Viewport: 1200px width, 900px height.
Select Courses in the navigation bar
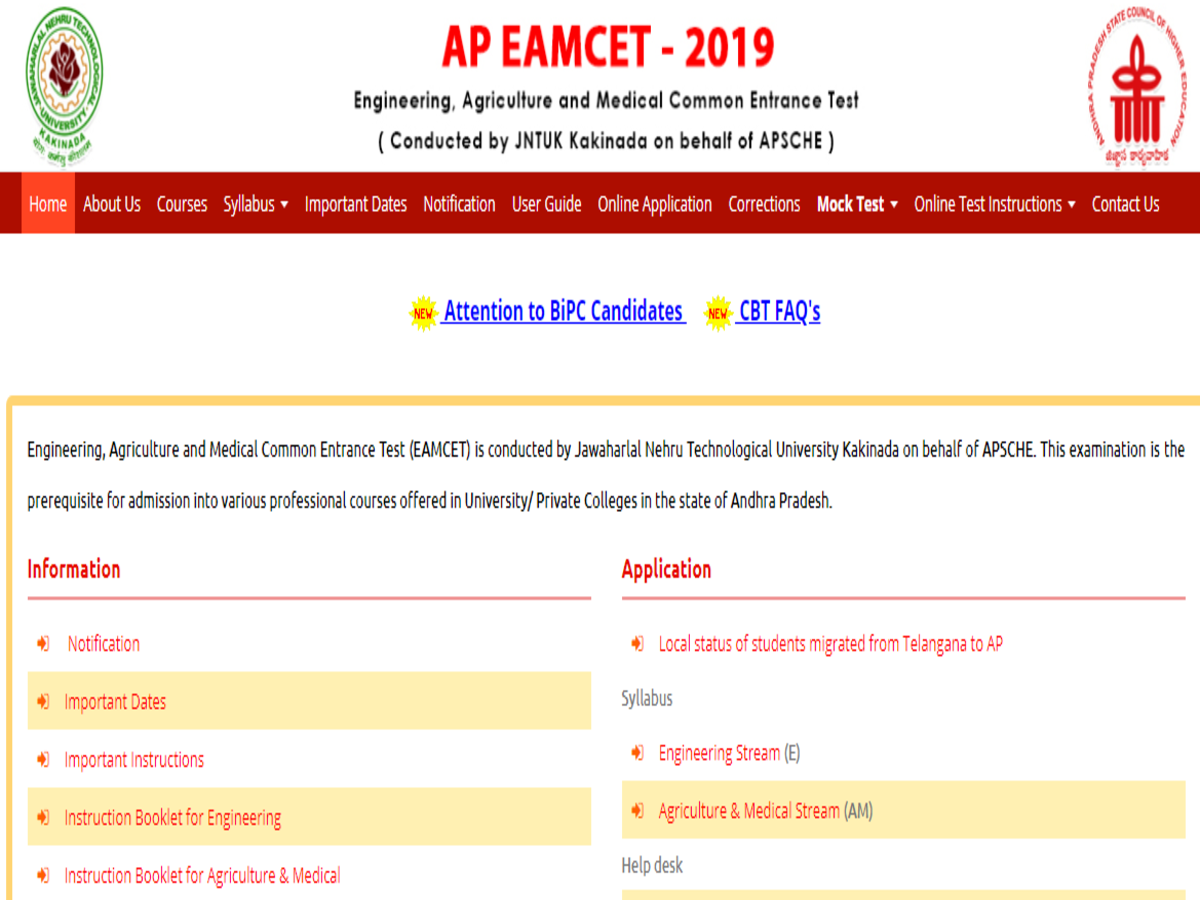[182, 204]
